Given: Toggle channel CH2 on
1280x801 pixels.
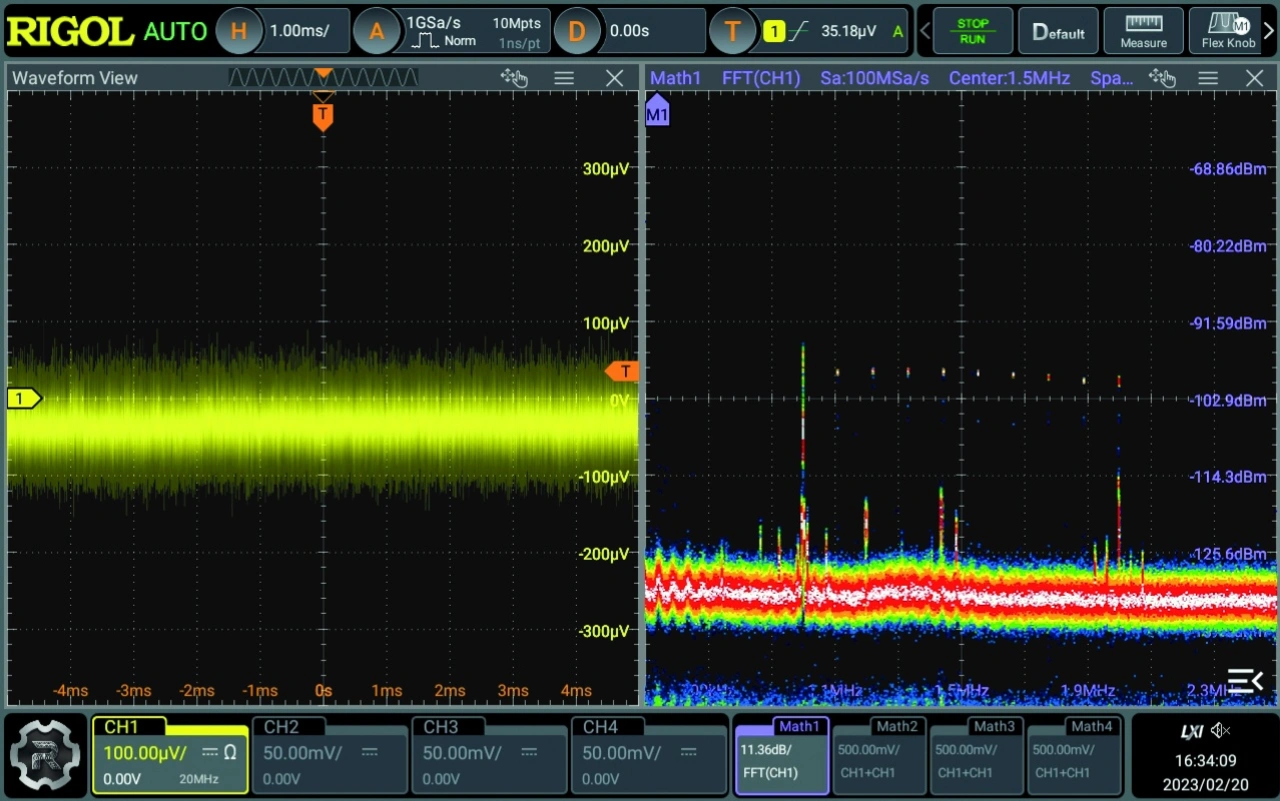Looking at the screenshot, I should 329,755.
